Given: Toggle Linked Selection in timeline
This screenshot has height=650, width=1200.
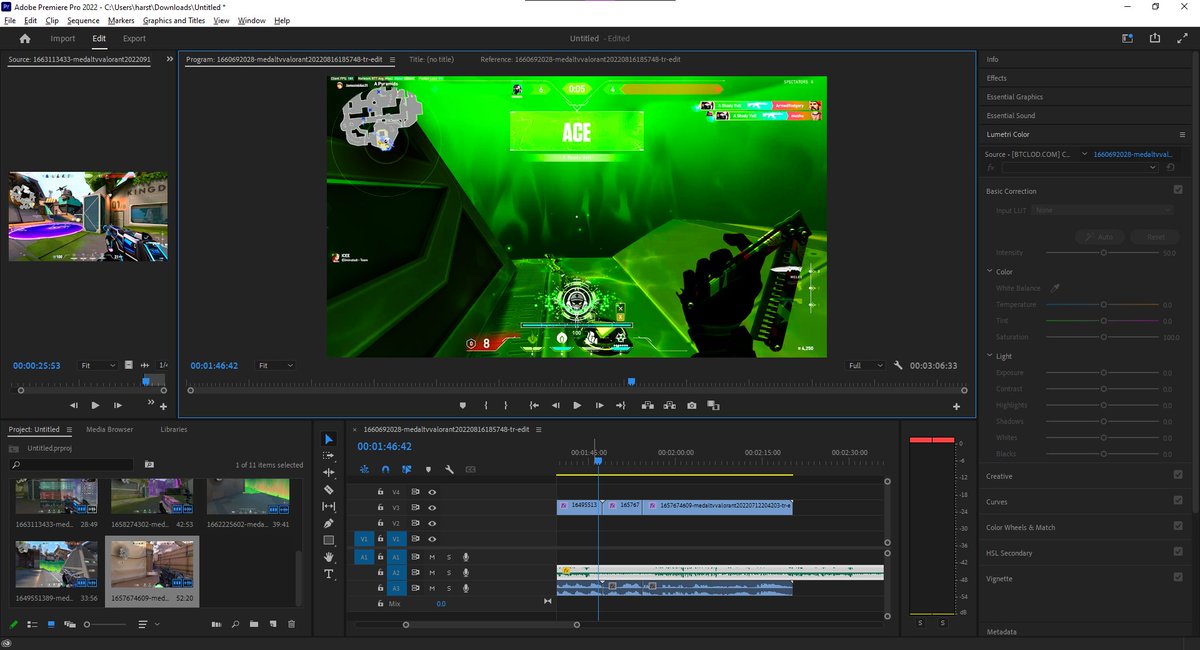Looking at the screenshot, I should pos(407,469).
